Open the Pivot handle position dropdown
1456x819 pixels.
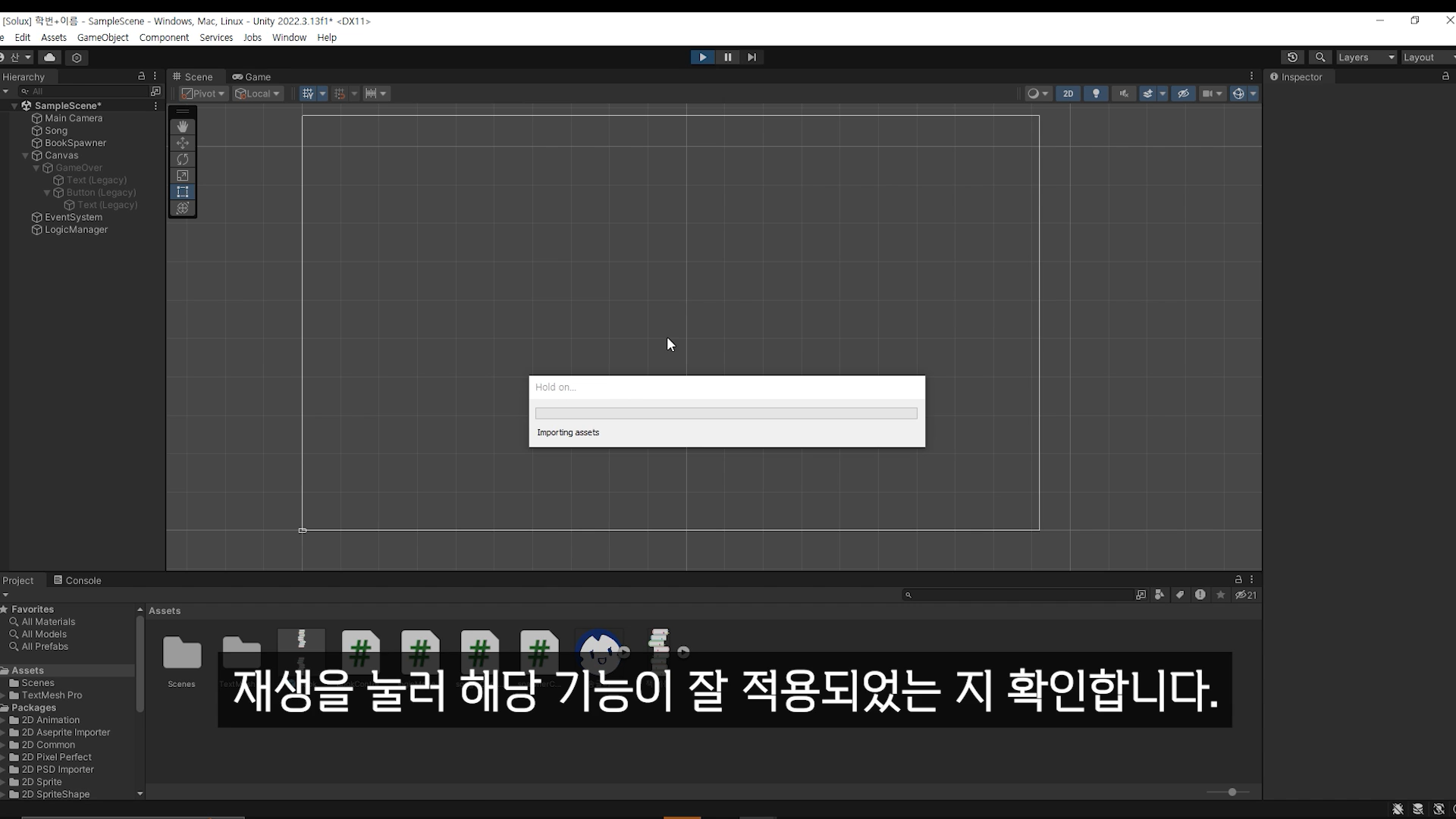[203, 94]
